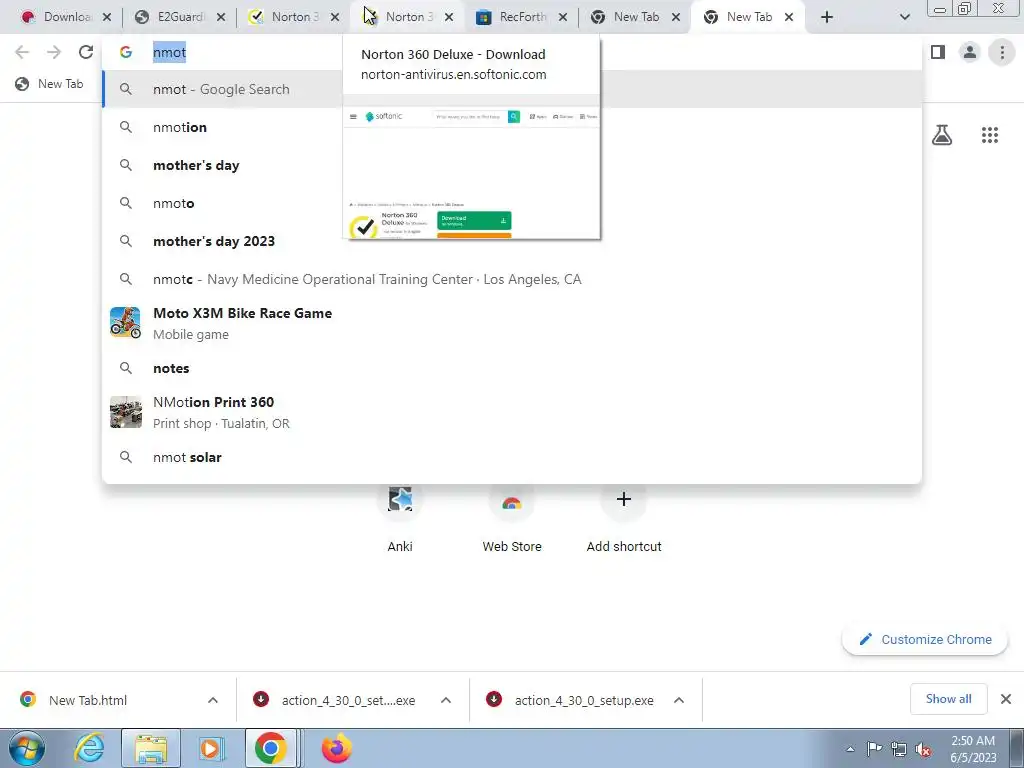Click Show all downloads
The width and height of the screenshot is (1024, 768).
[x=948, y=699]
